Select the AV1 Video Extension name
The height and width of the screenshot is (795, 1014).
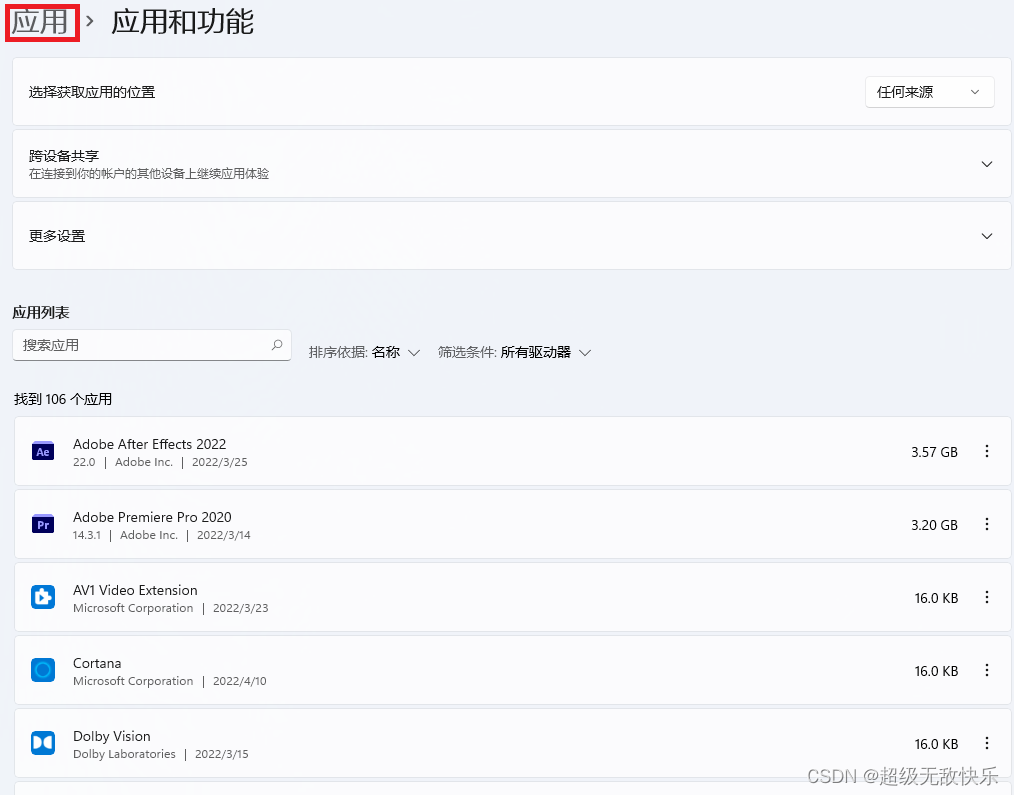click(135, 590)
